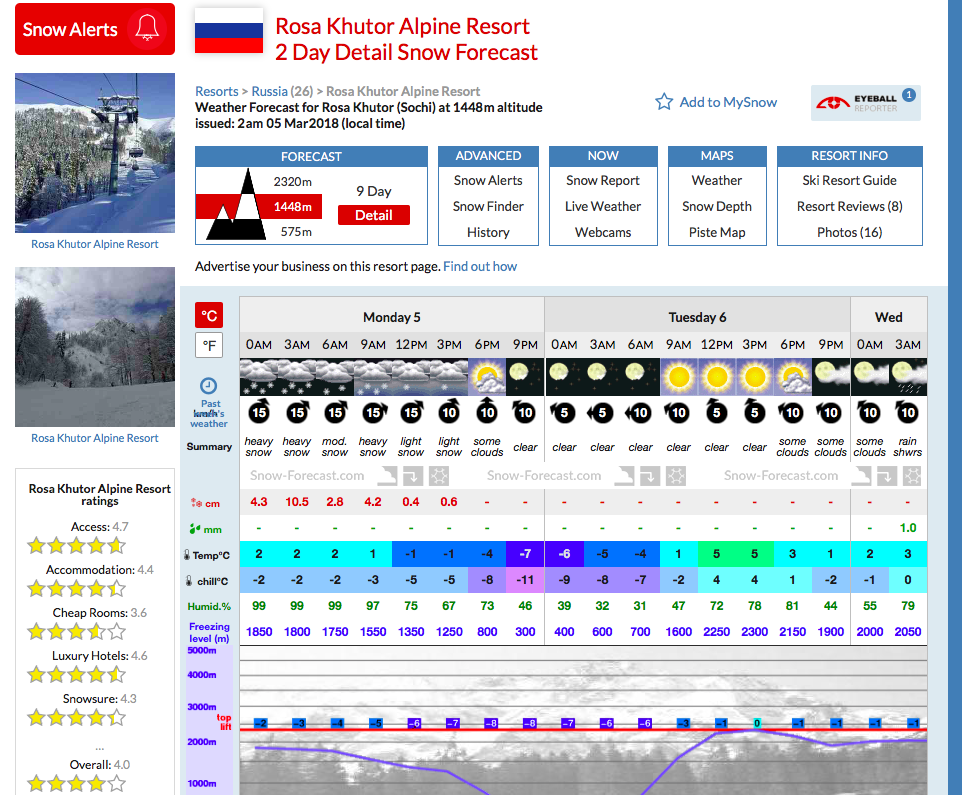
Task: Open the chairlift resort photo thumbnail
Action: click(x=95, y=153)
